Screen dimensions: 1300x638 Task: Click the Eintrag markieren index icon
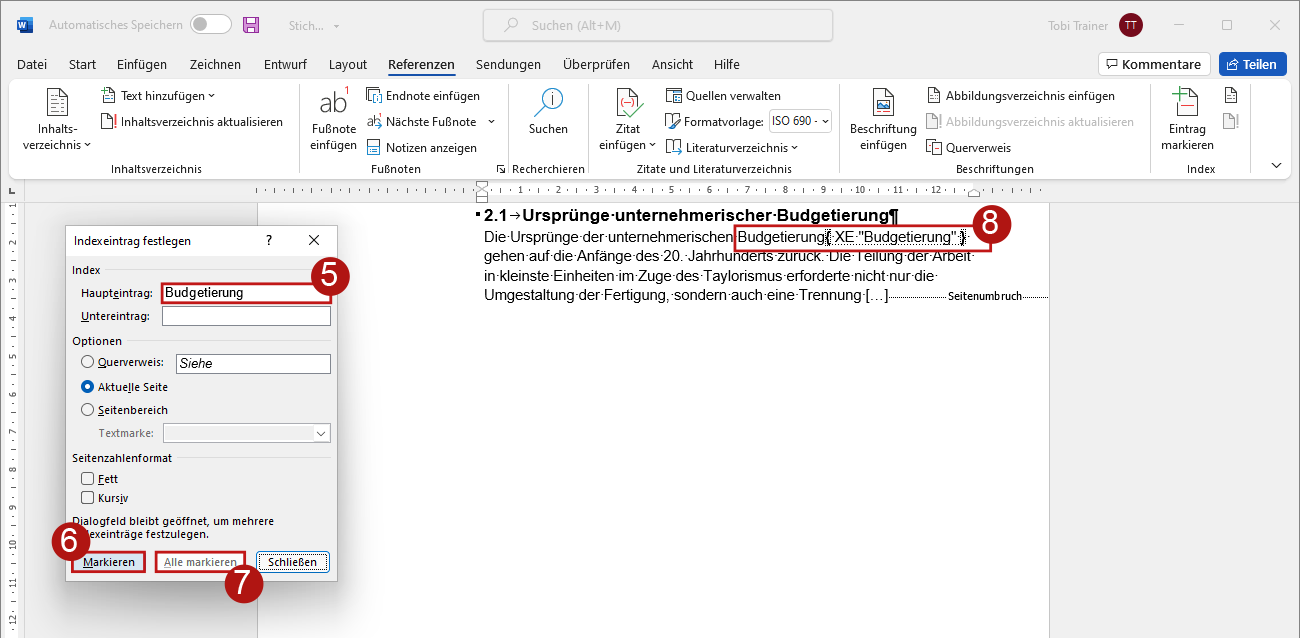coord(1186,105)
